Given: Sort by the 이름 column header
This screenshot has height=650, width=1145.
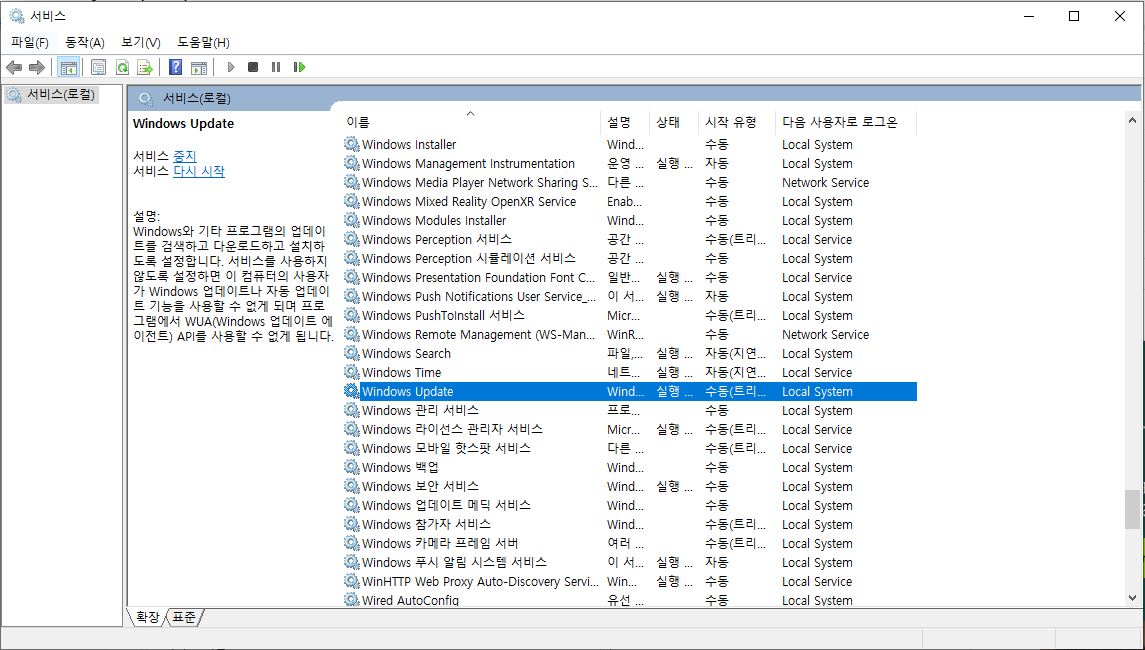Looking at the screenshot, I should click(471, 122).
